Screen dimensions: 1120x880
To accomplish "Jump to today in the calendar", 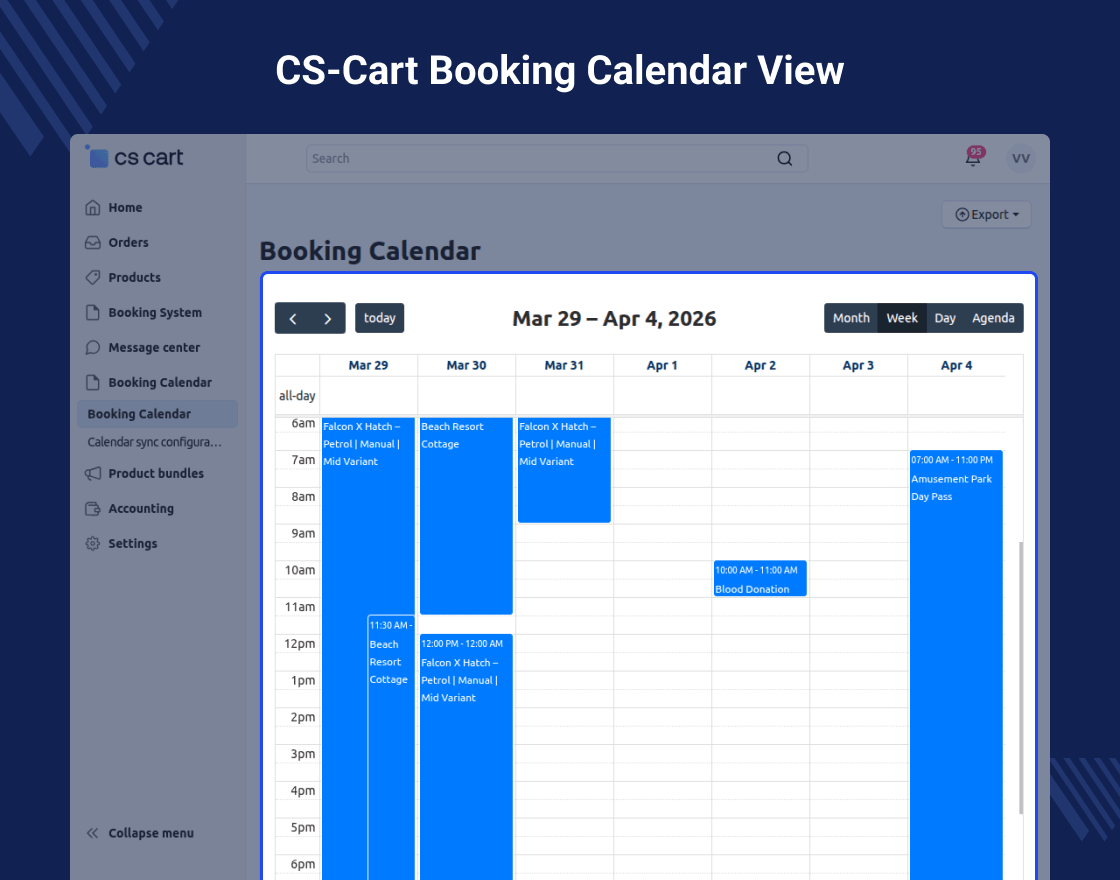I will (379, 318).
